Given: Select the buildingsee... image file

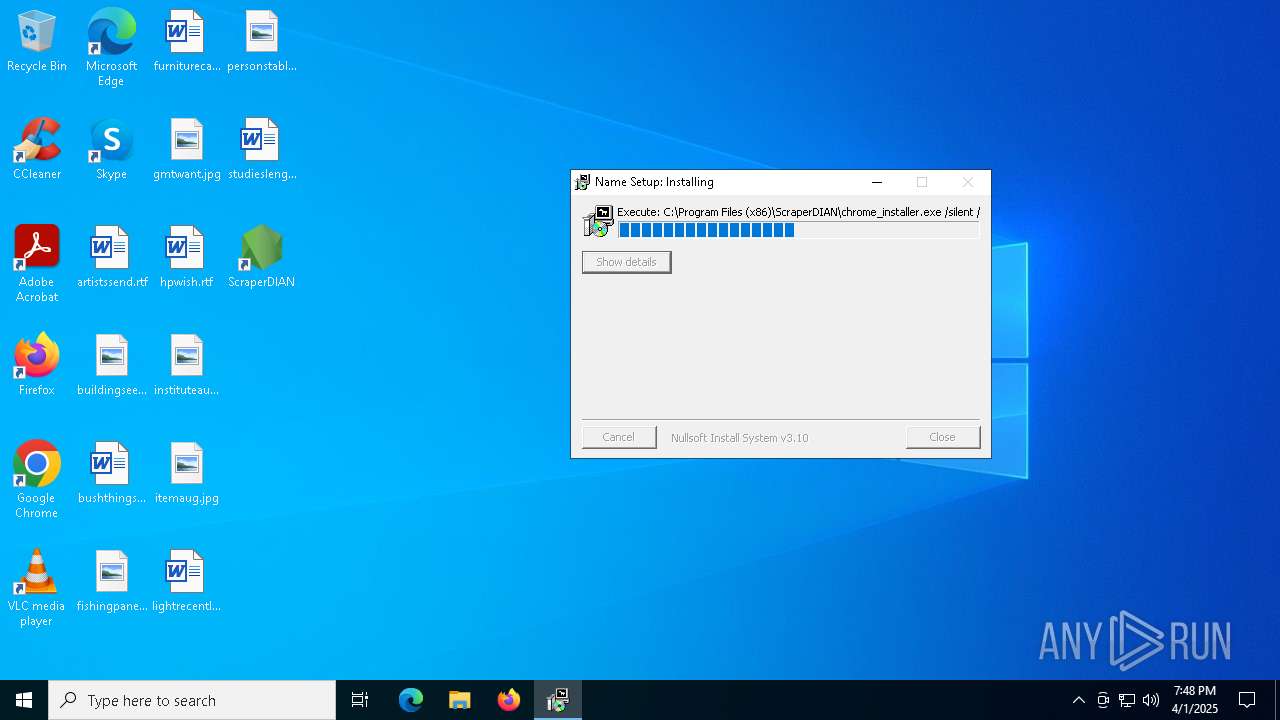Looking at the screenshot, I should pos(111,366).
